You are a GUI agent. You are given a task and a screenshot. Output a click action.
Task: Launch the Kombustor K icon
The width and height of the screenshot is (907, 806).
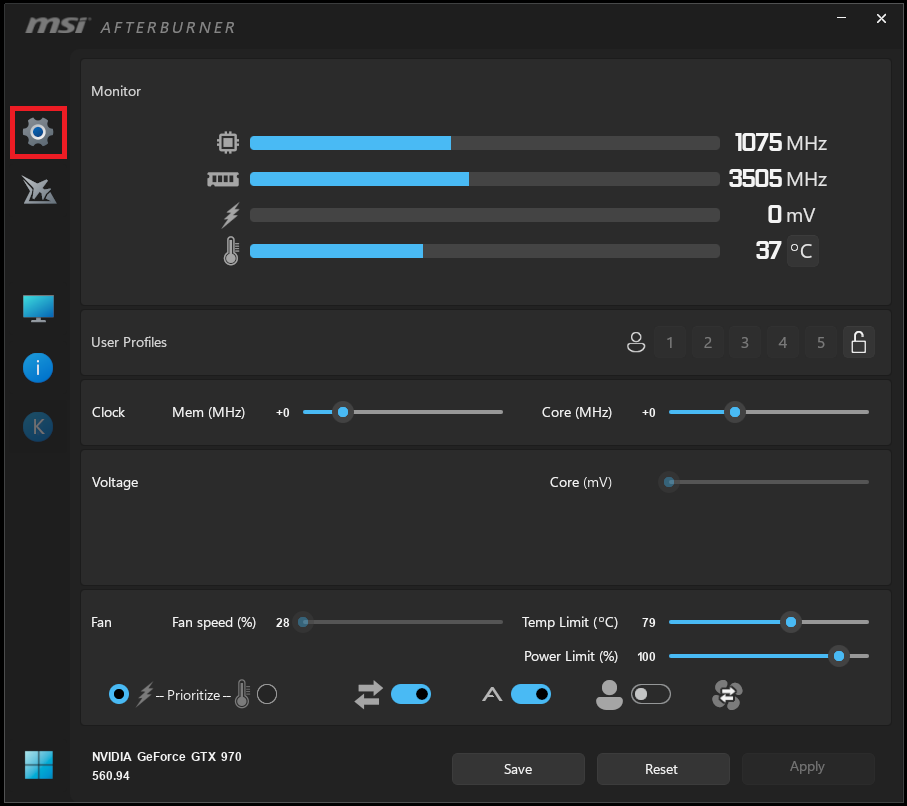[38, 427]
